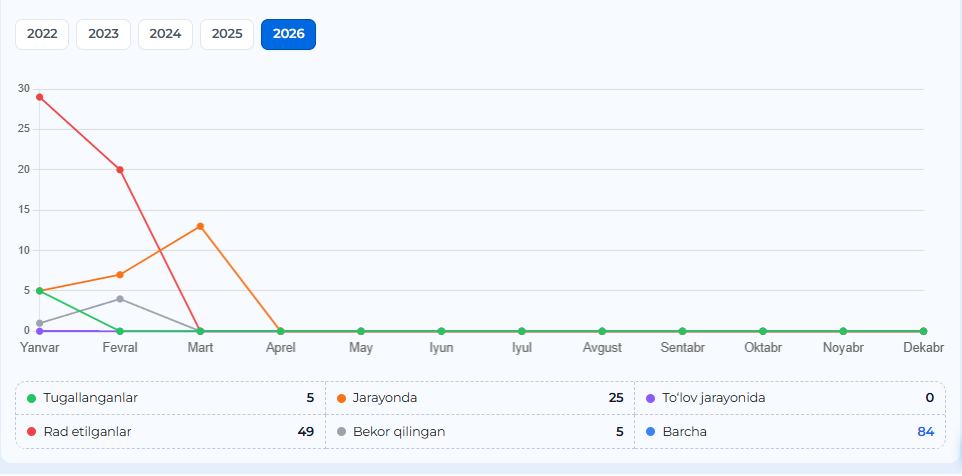This screenshot has height=476, width=962.
Task: Switch to the 2023 year tab
Action: tap(103, 34)
